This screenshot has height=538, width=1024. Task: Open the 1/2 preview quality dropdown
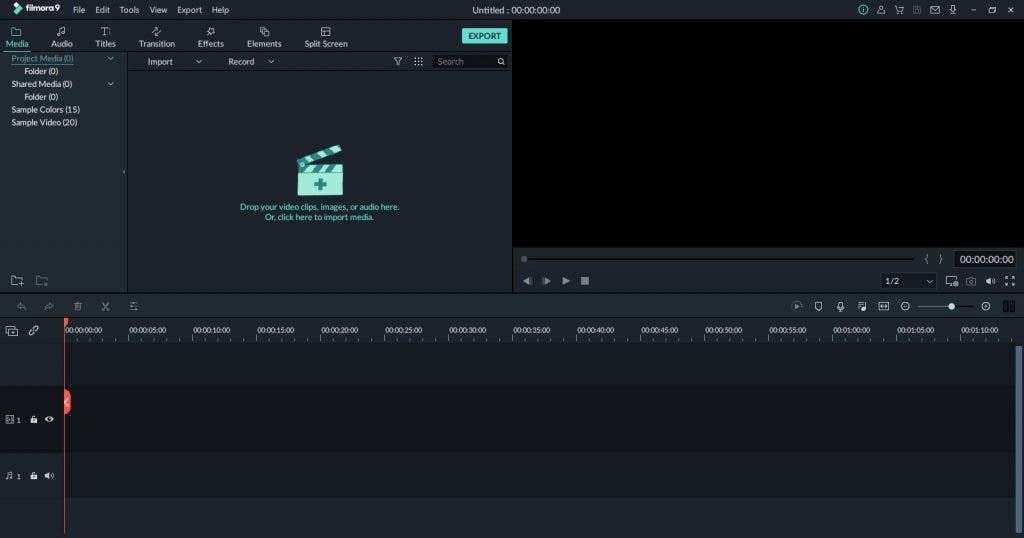[908, 281]
